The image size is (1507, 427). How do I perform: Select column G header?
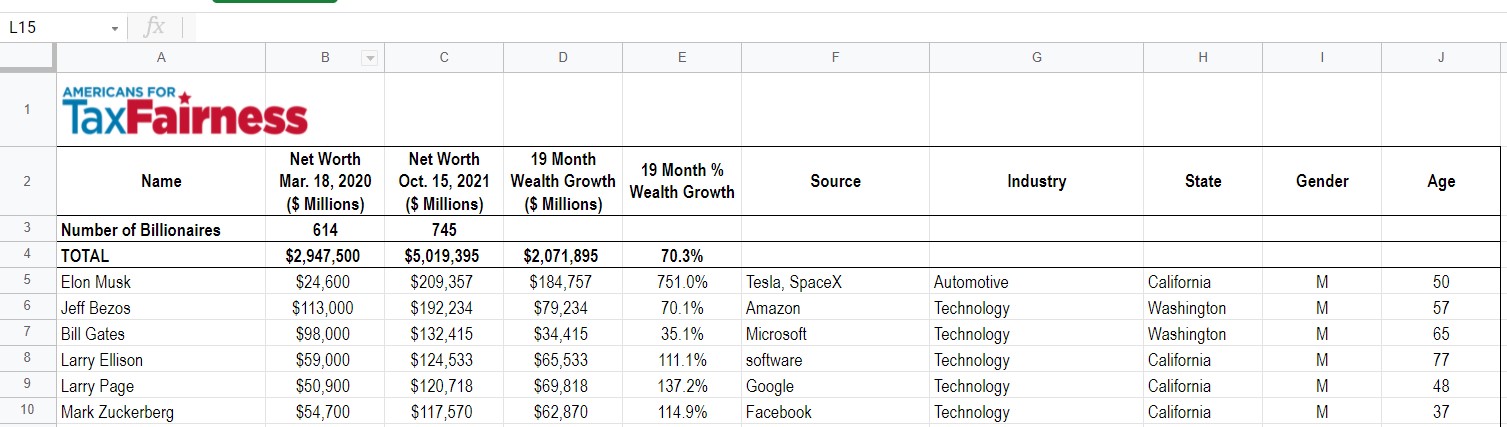(1036, 58)
